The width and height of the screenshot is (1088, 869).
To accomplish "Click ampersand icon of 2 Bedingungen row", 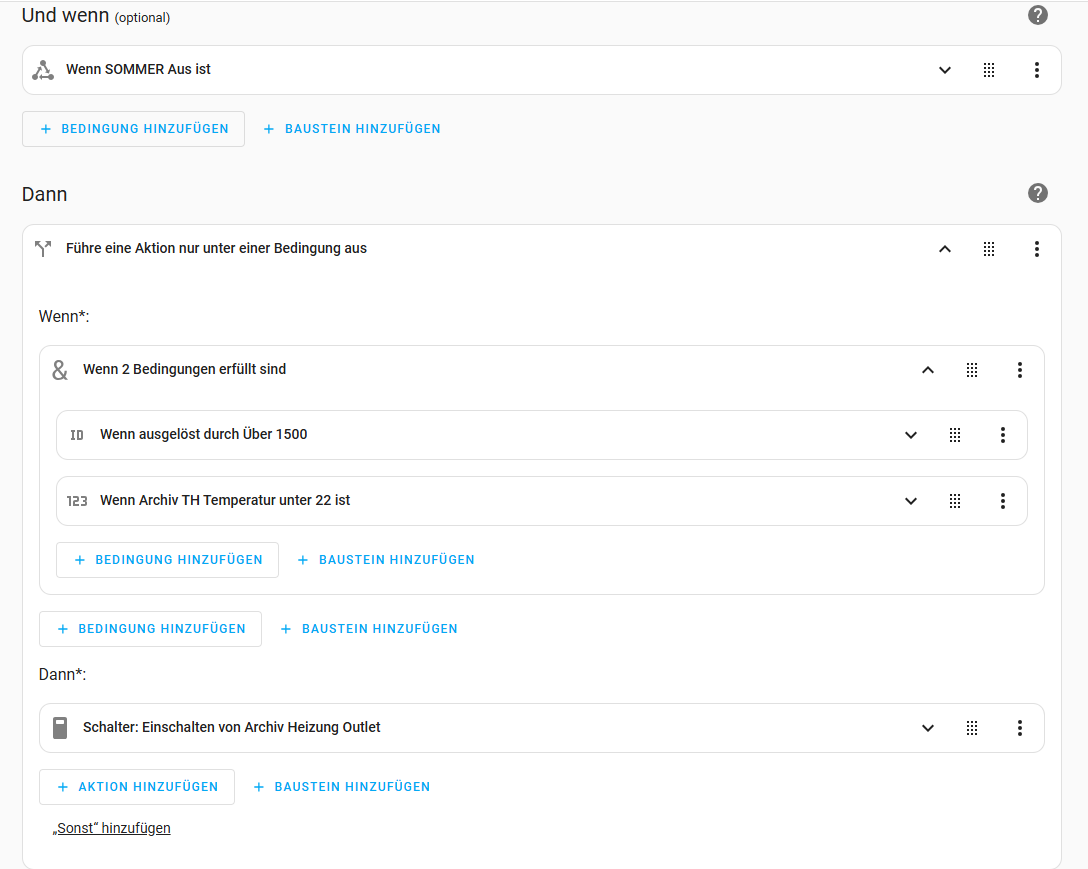I will click(x=60, y=370).
